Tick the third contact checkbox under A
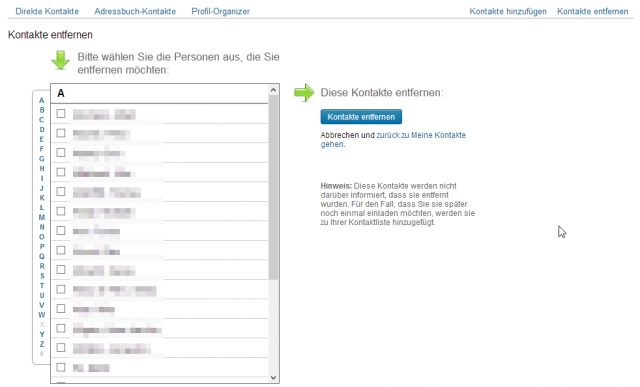Viewport: 640px width, 387px height. [61, 152]
